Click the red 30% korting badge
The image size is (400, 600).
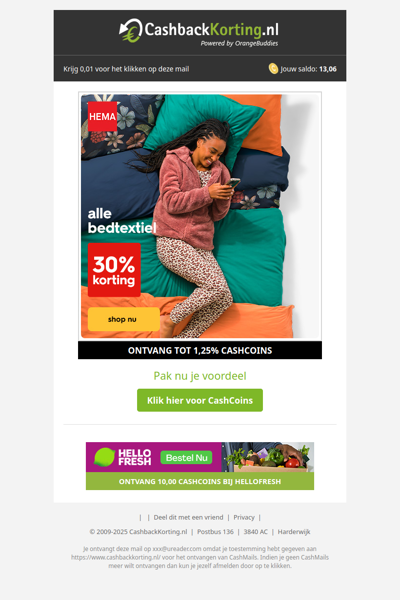114,270
